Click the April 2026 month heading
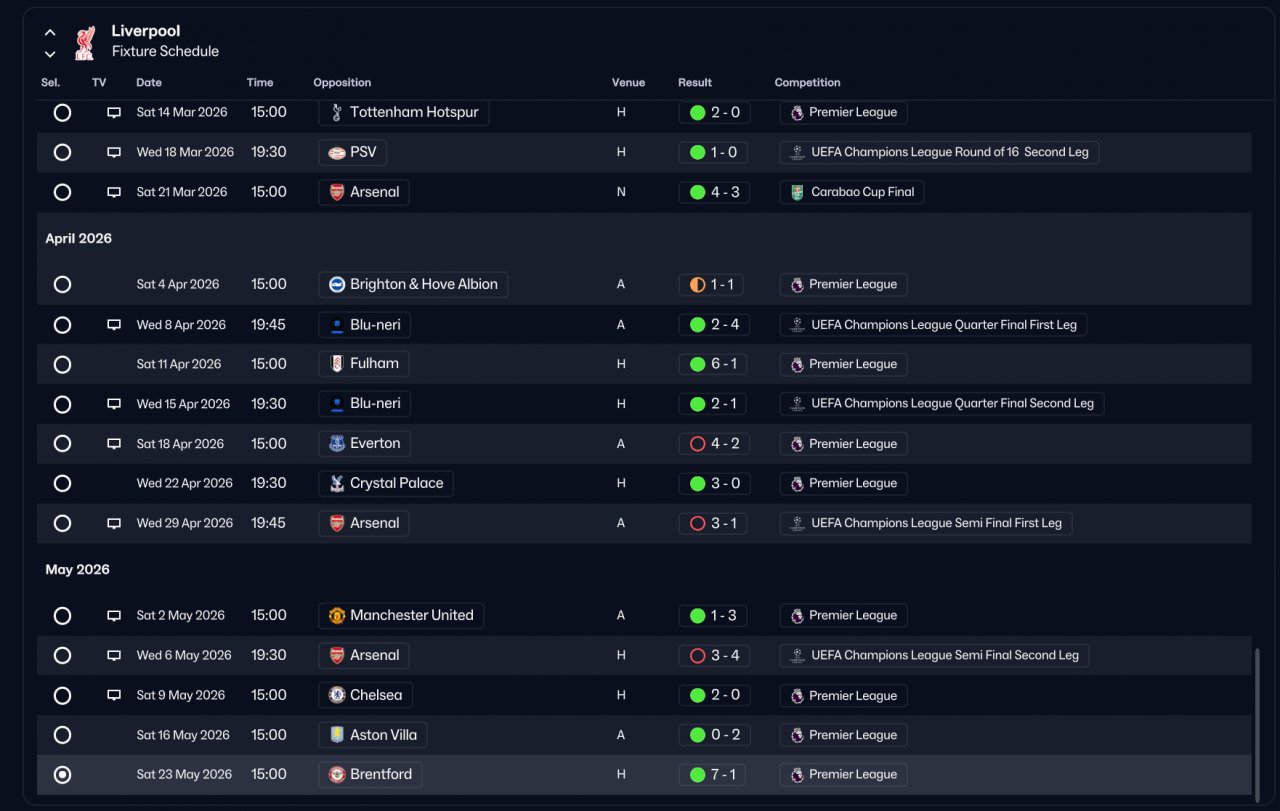Image resolution: width=1280 pixels, height=811 pixels. [x=79, y=239]
